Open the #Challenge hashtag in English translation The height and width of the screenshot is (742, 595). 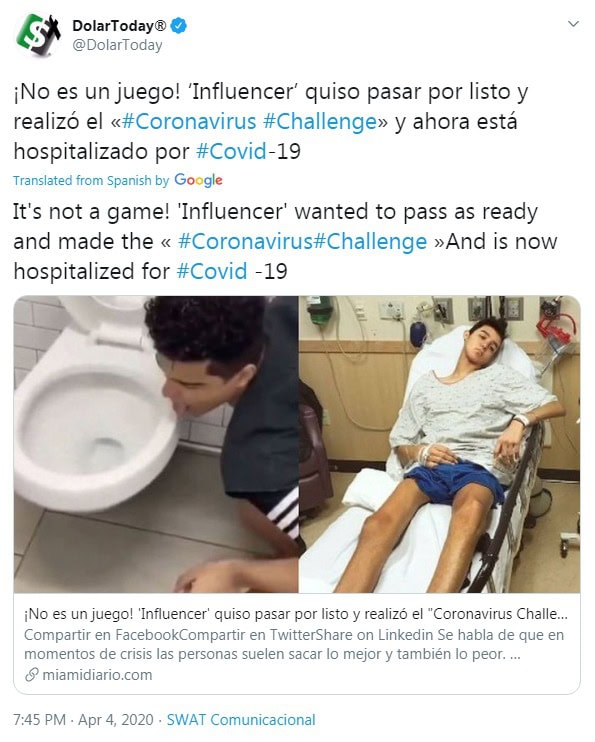pyautogui.click(x=370, y=242)
